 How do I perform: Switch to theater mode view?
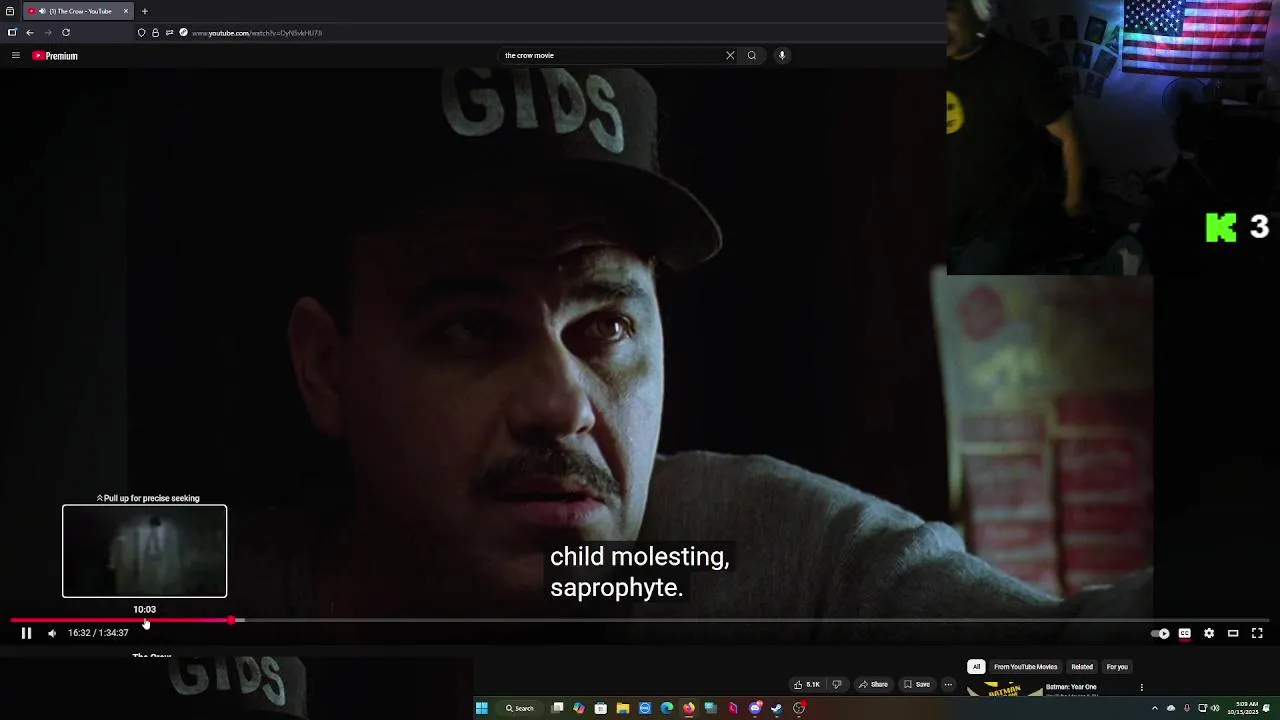[x=1233, y=633]
